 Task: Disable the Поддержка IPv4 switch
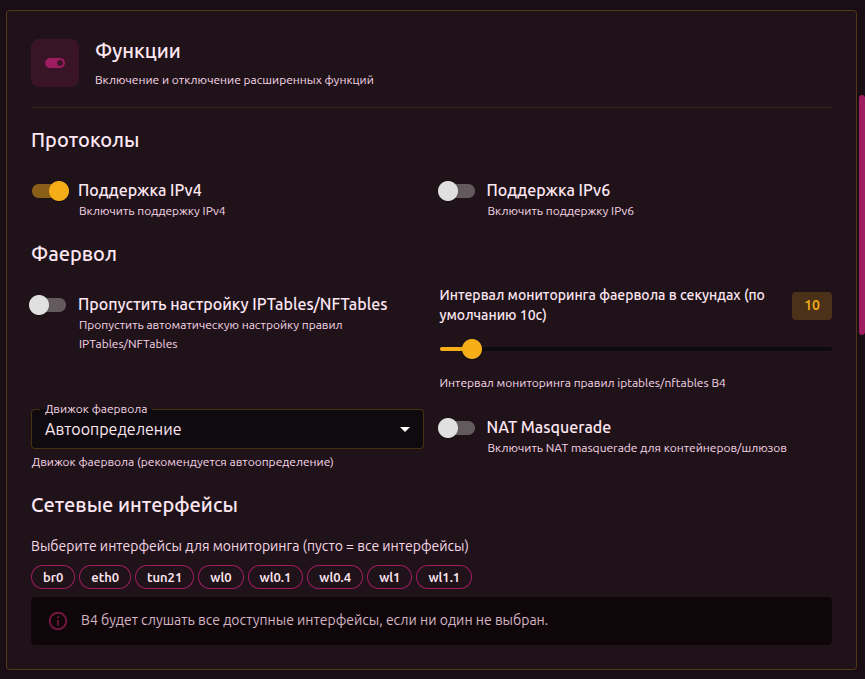[49, 191]
